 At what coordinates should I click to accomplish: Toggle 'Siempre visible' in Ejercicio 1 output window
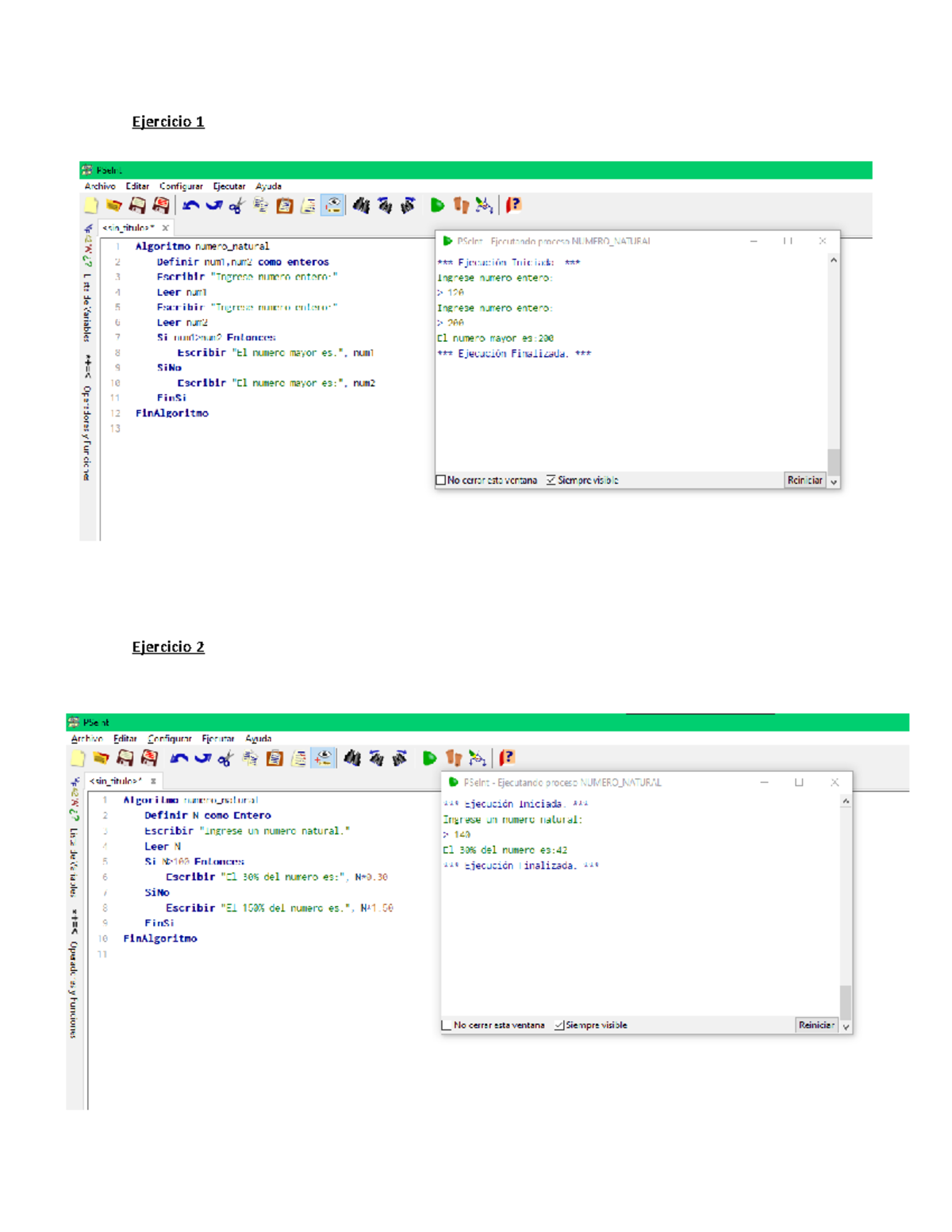pyautogui.click(x=551, y=480)
